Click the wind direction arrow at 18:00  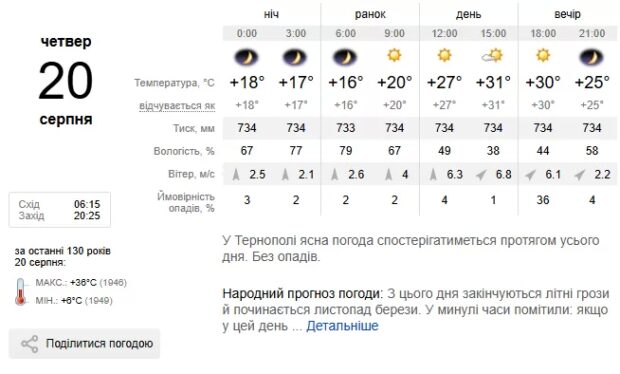[x=531, y=174]
